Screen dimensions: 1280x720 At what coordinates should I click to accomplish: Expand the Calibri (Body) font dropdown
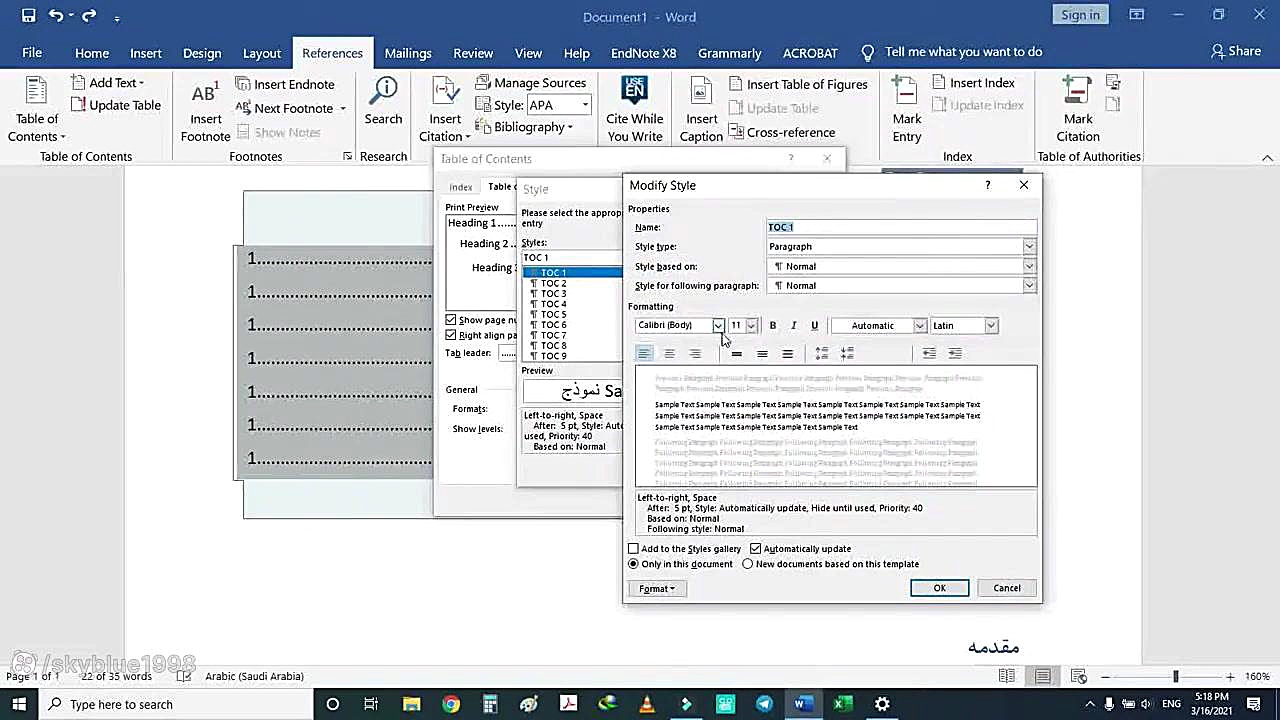pos(717,326)
